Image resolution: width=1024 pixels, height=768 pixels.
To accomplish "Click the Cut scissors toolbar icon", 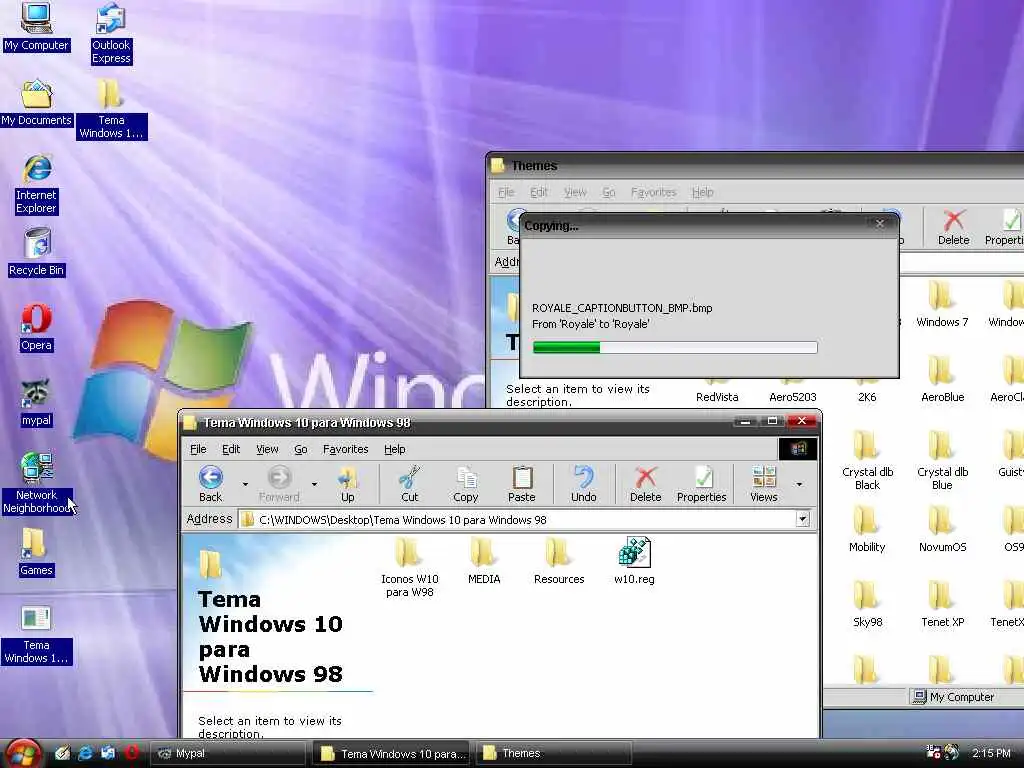I will (409, 484).
